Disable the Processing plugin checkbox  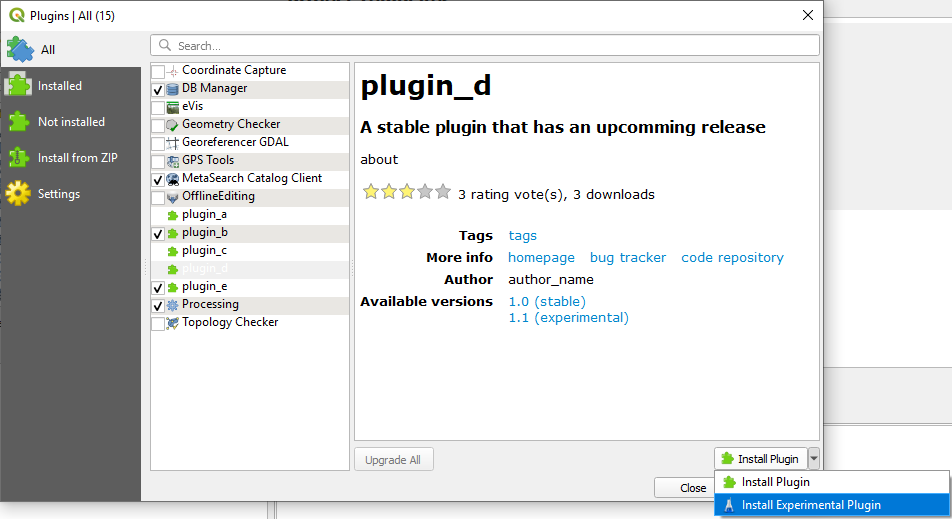[x=158, y=306]
